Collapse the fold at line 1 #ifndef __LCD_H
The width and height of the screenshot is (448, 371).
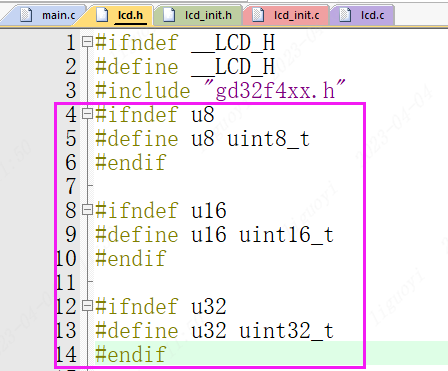pos(87,42)
